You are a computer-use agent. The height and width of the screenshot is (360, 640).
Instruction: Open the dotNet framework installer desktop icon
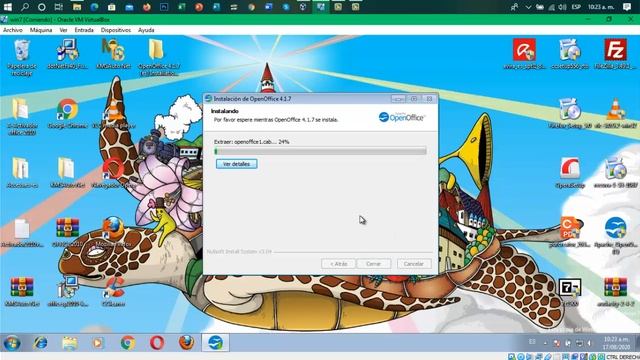[x=67, y=54]
